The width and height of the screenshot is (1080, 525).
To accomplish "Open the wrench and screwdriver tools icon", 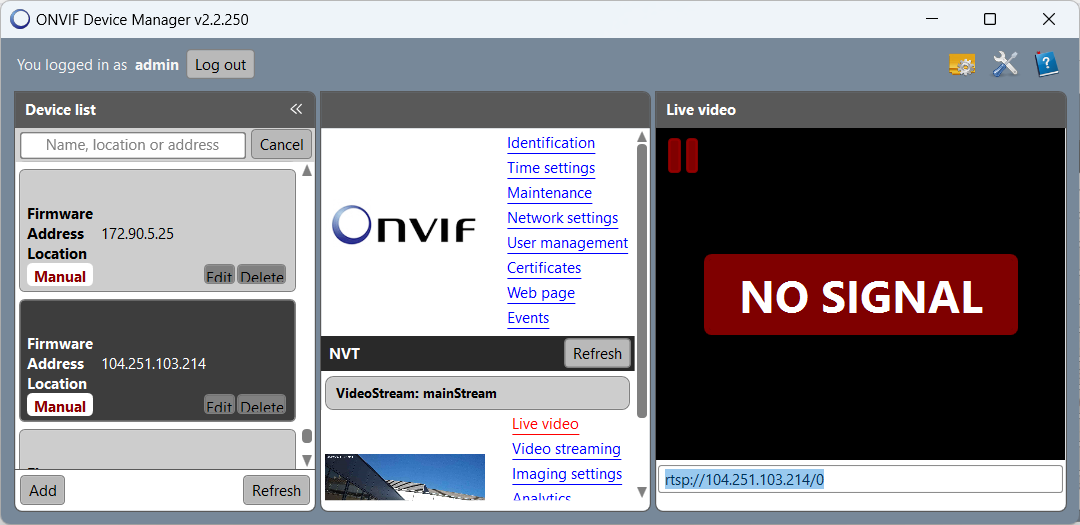I will [x=1004, y=65].
